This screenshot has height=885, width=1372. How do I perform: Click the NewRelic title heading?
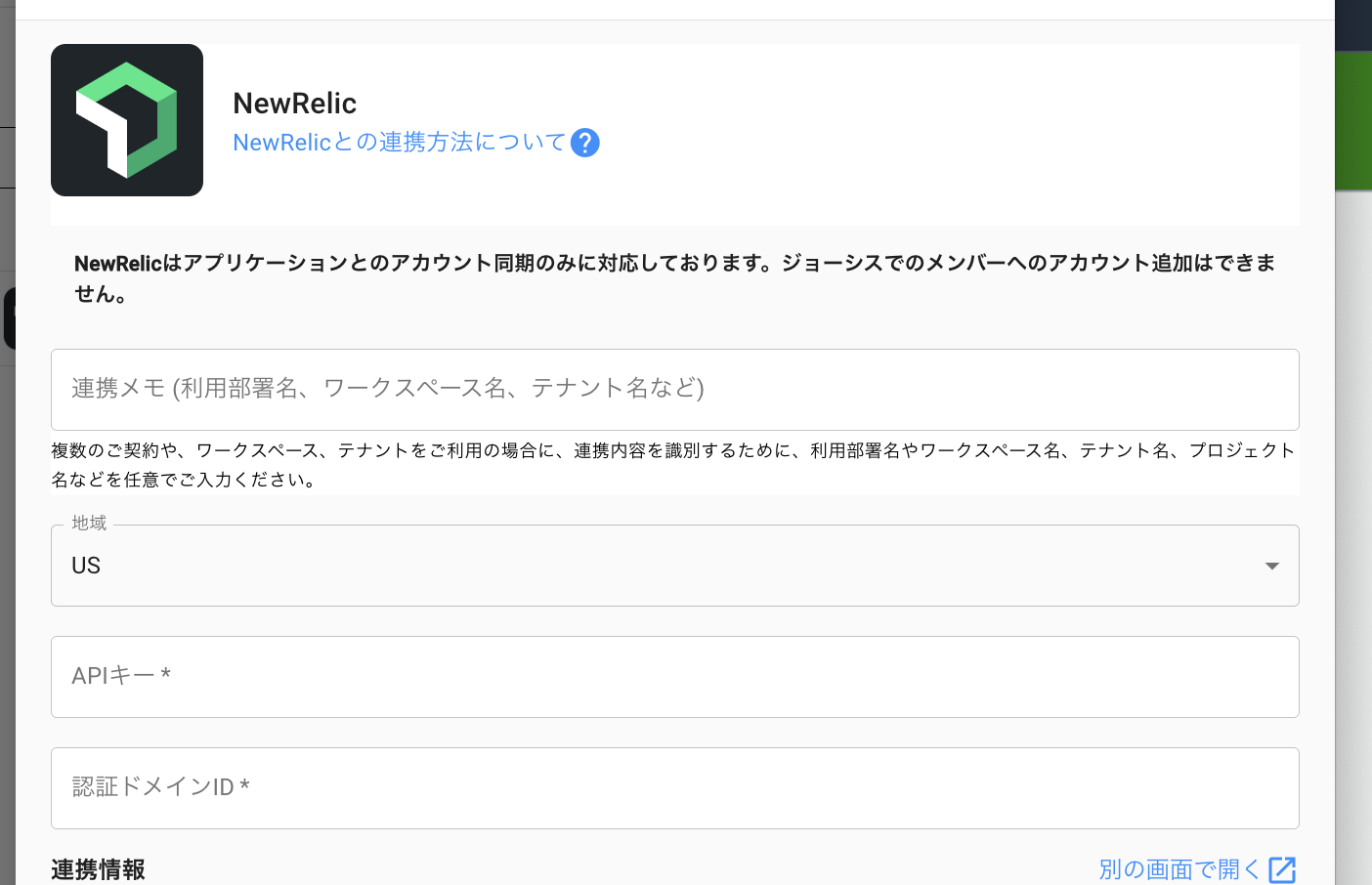tap(294, 103)
